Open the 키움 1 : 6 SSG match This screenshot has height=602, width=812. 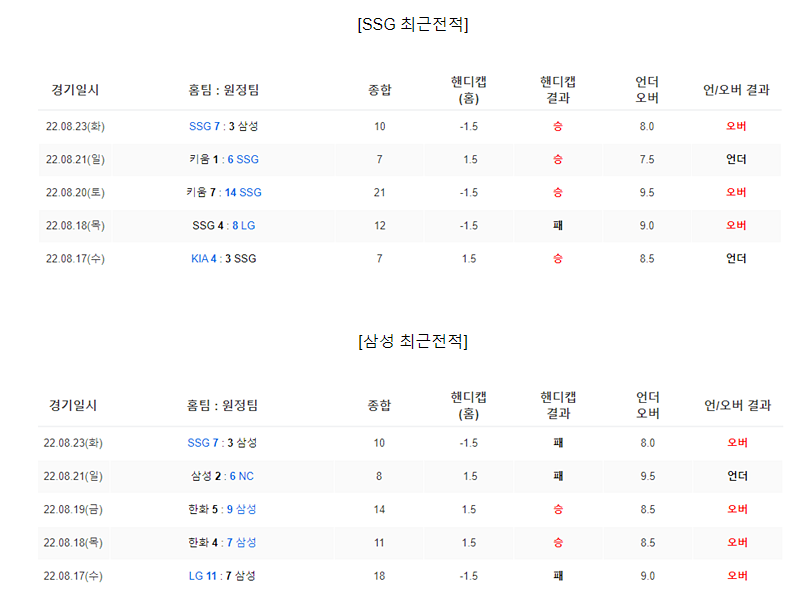point(224,160)
